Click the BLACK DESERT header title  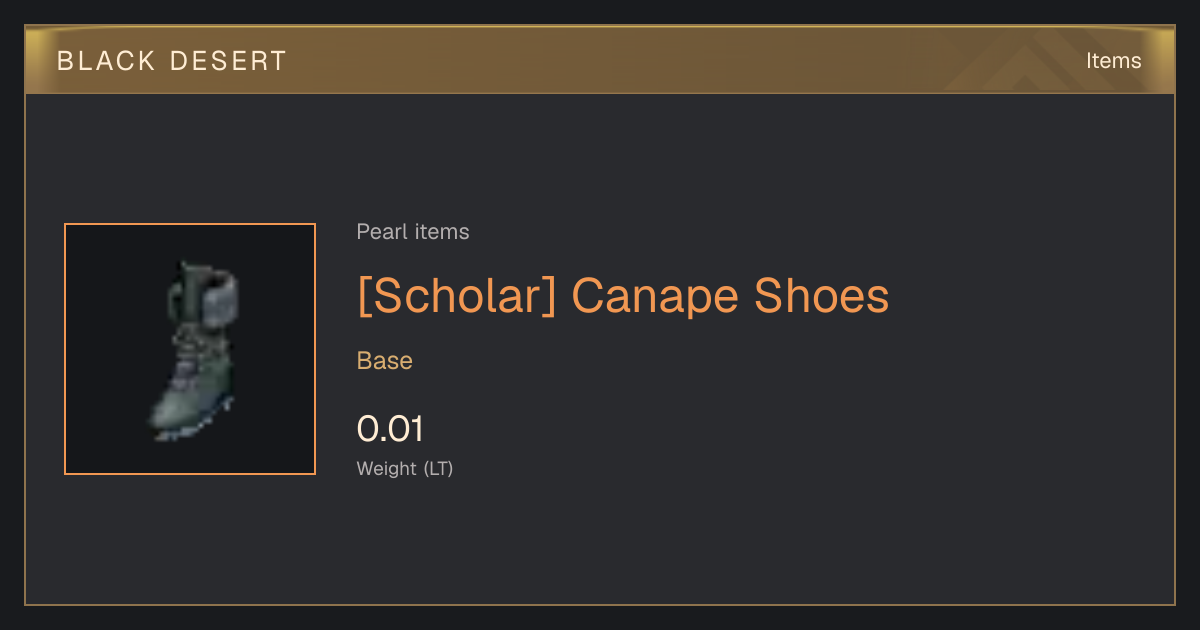click(172, 61)
